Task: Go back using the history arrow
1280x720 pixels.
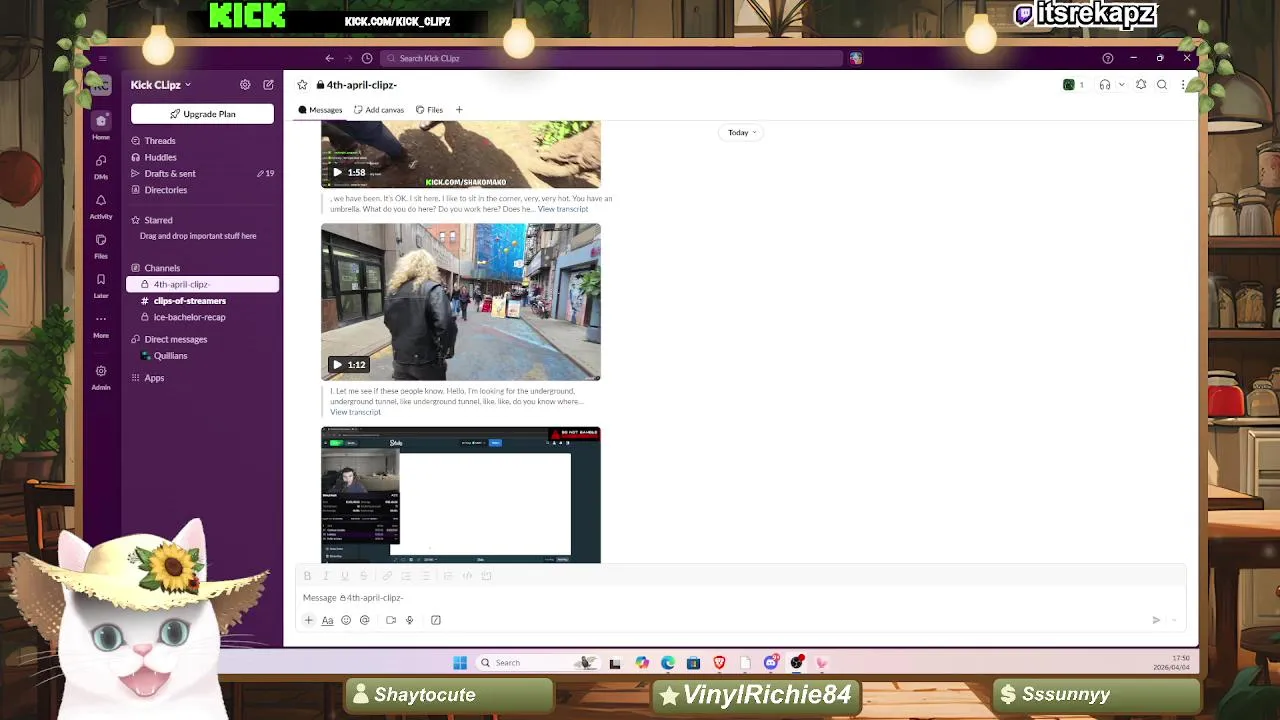Action: coord(329,58)
